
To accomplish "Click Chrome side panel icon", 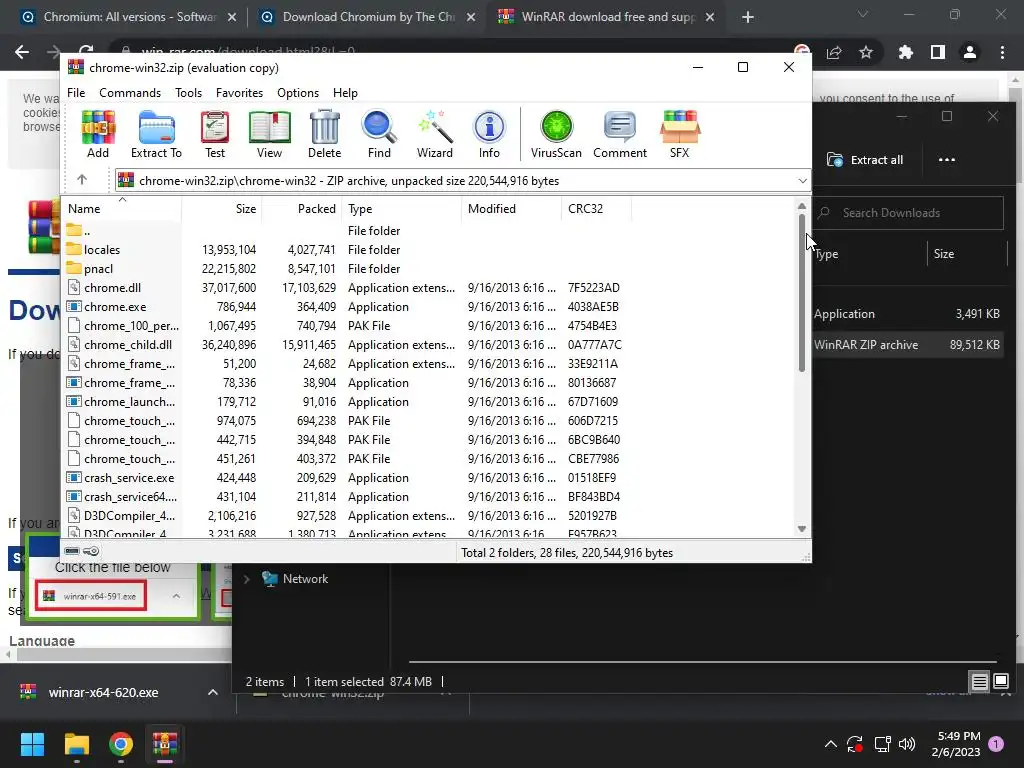I will point(938,52).
